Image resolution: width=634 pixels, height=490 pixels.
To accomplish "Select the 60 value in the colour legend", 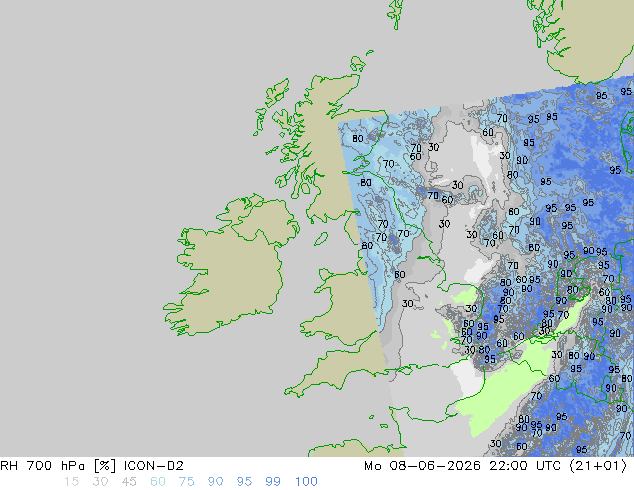I will click(158, 482).
